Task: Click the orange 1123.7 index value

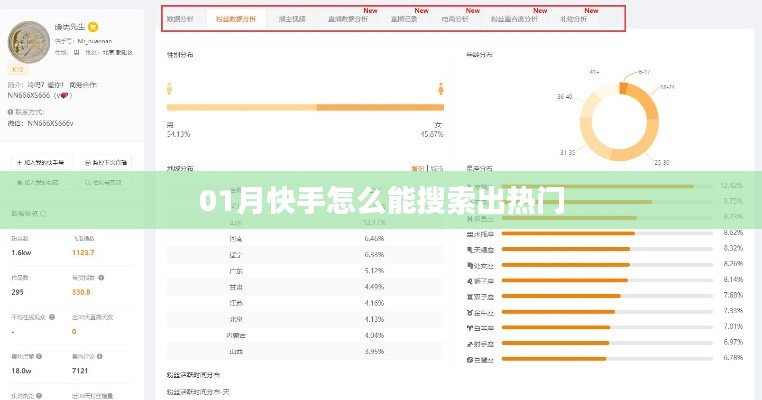Action: pyautogui.click(x=83, y=253)
